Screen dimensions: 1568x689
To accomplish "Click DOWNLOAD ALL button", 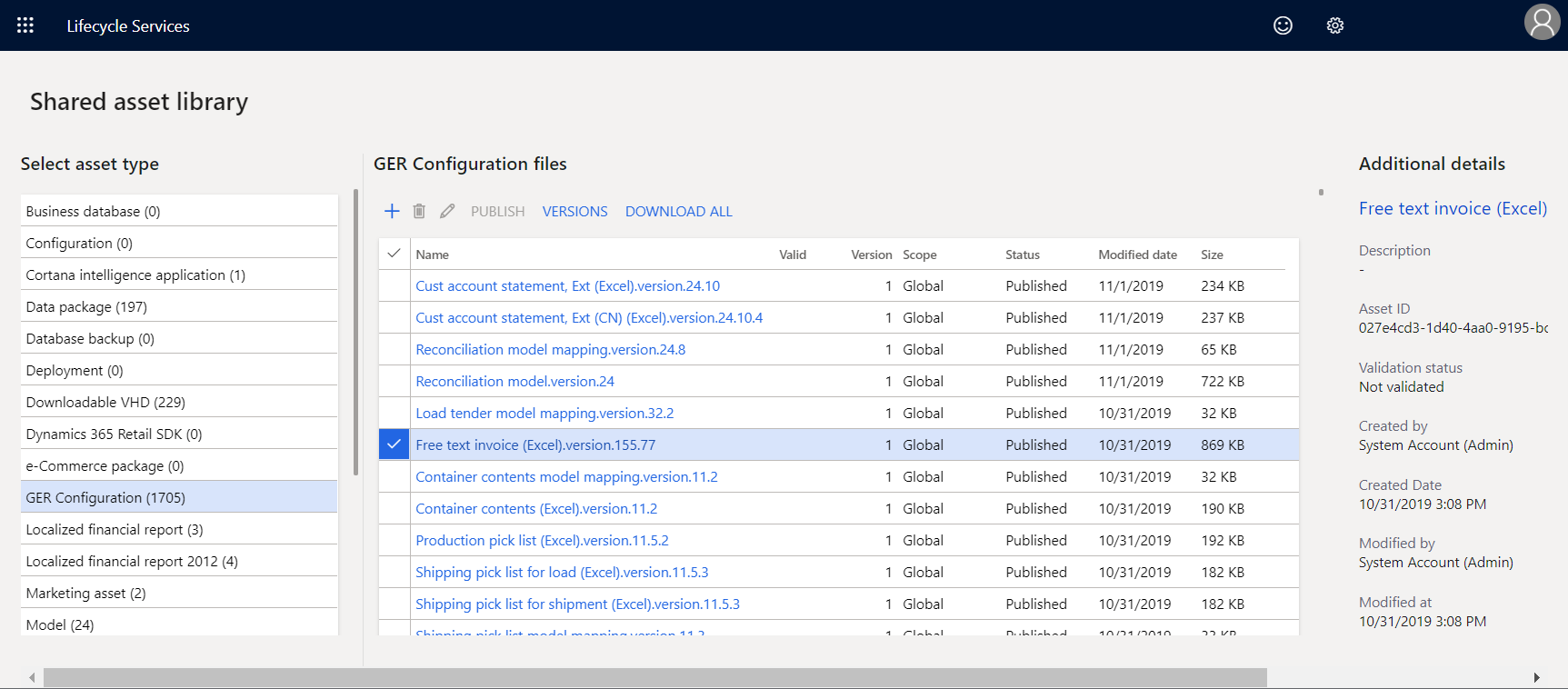I will pos(678,211).
